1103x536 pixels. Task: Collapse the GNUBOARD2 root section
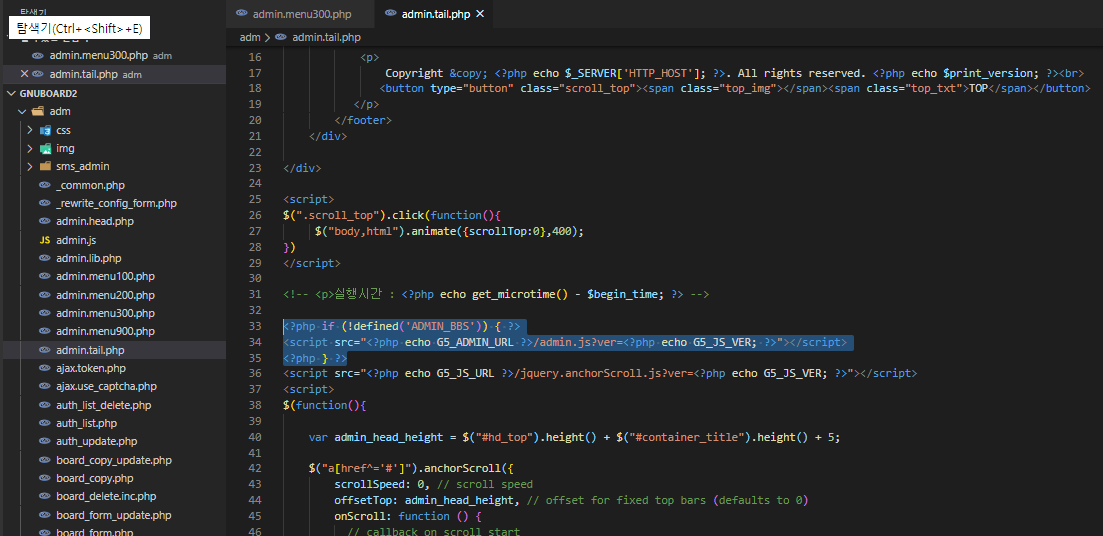(11, 93)
